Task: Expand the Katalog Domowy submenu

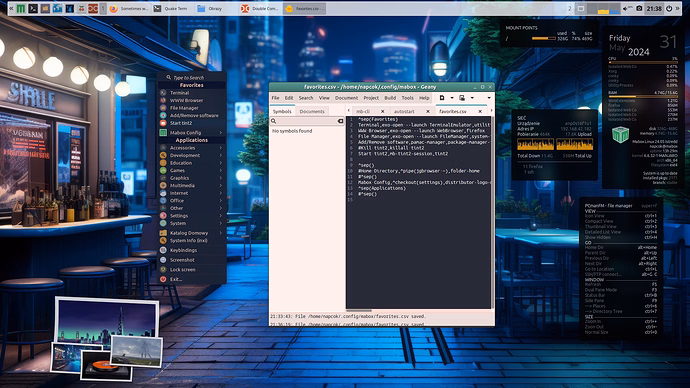Action: tap(192, 233)
